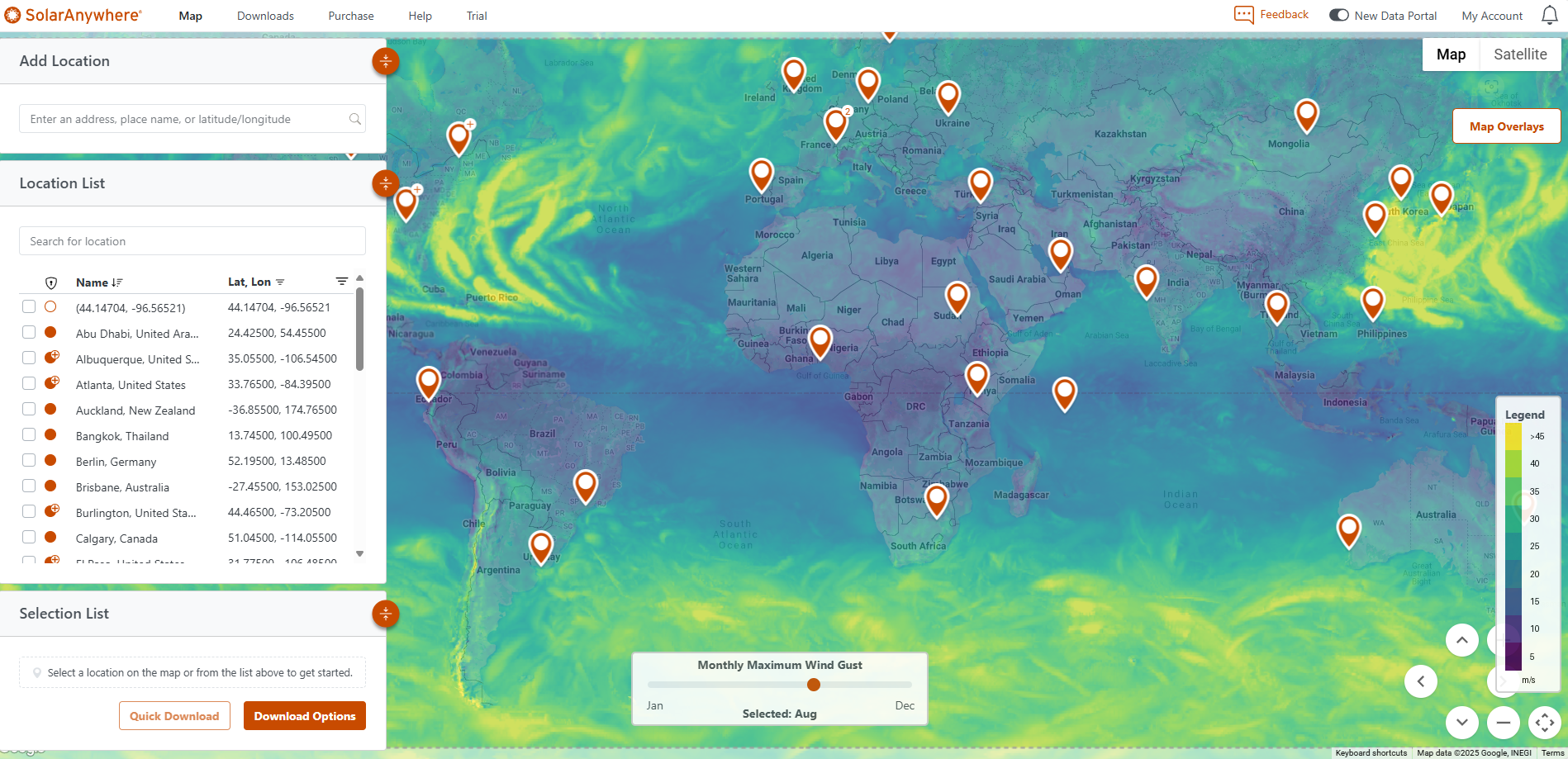Viewport: 1568px width, 759px height.
Task: Click the fullscreen map control icon
Action: (x=1544, y=723)
